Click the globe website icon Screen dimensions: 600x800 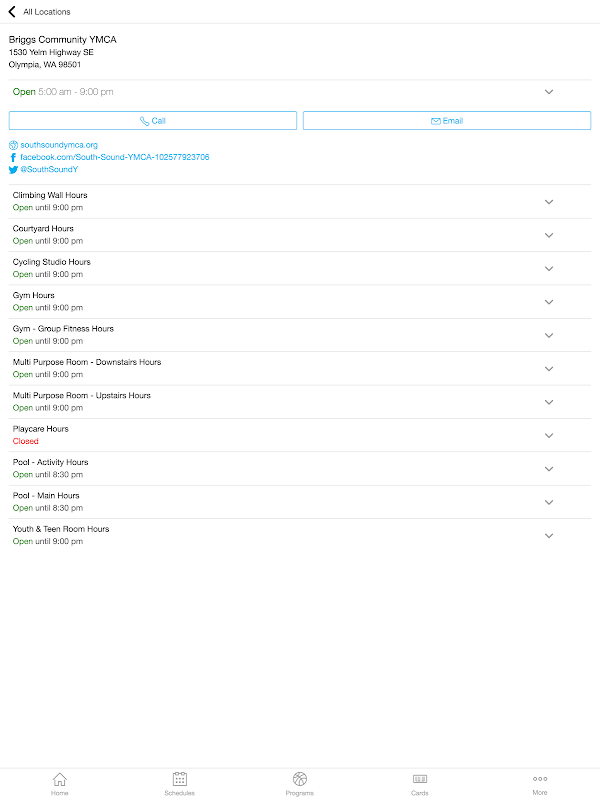[13, 145]
